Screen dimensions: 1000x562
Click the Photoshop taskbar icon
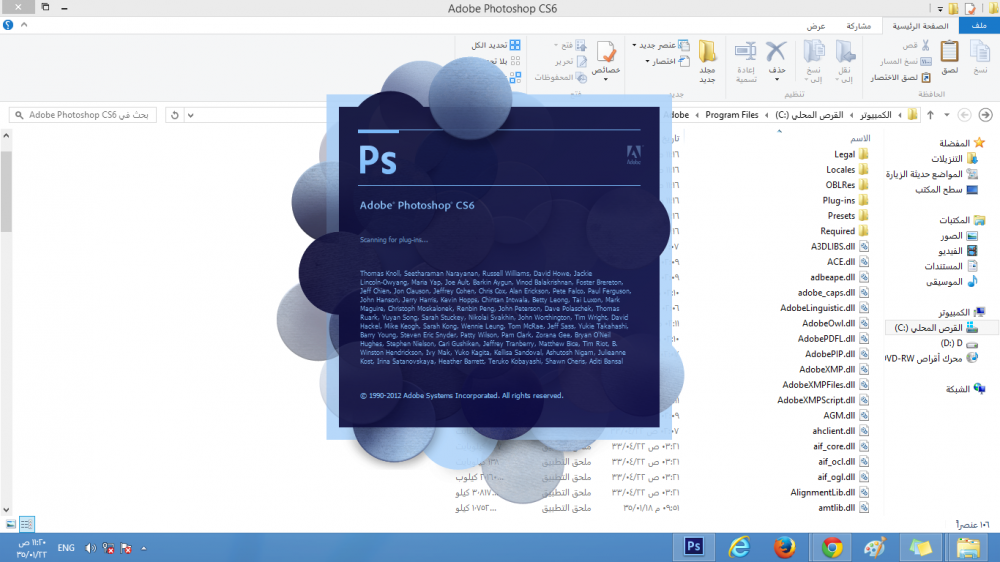pos(693,546)
